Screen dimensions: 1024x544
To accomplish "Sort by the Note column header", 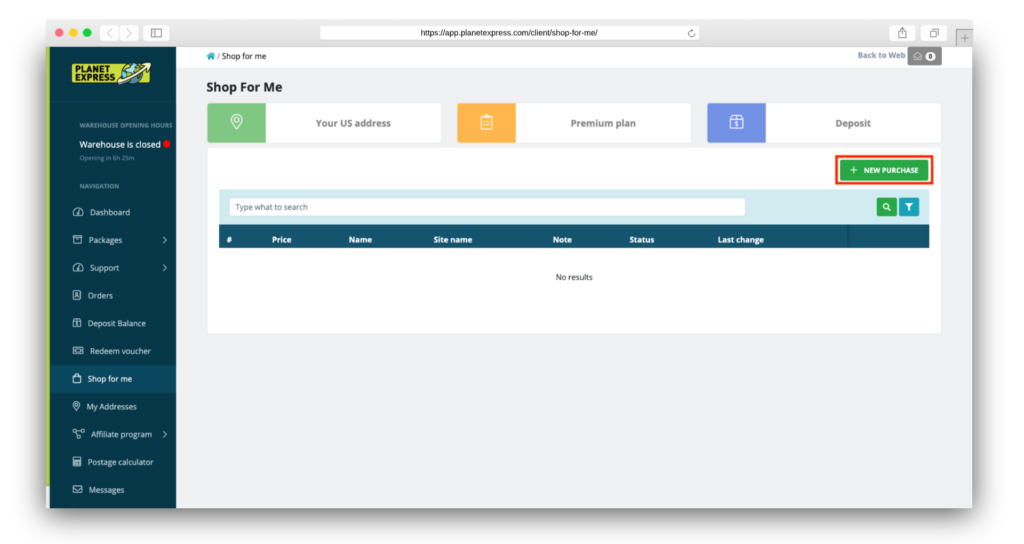I will pyautogui.click(x=562, y=240).
